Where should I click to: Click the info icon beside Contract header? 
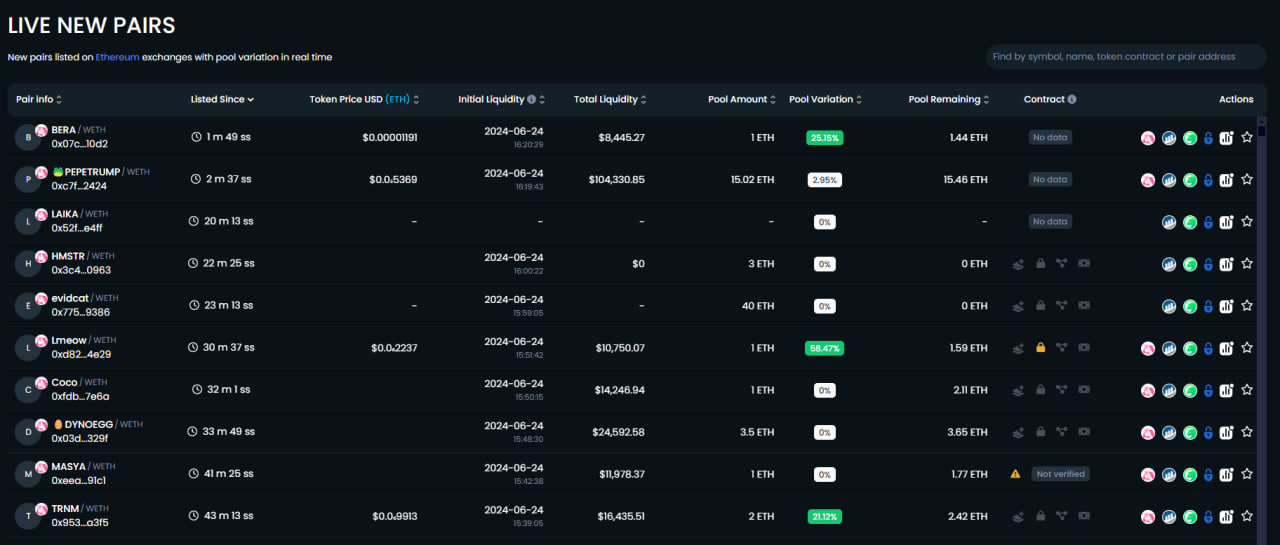coord(1072,99)
